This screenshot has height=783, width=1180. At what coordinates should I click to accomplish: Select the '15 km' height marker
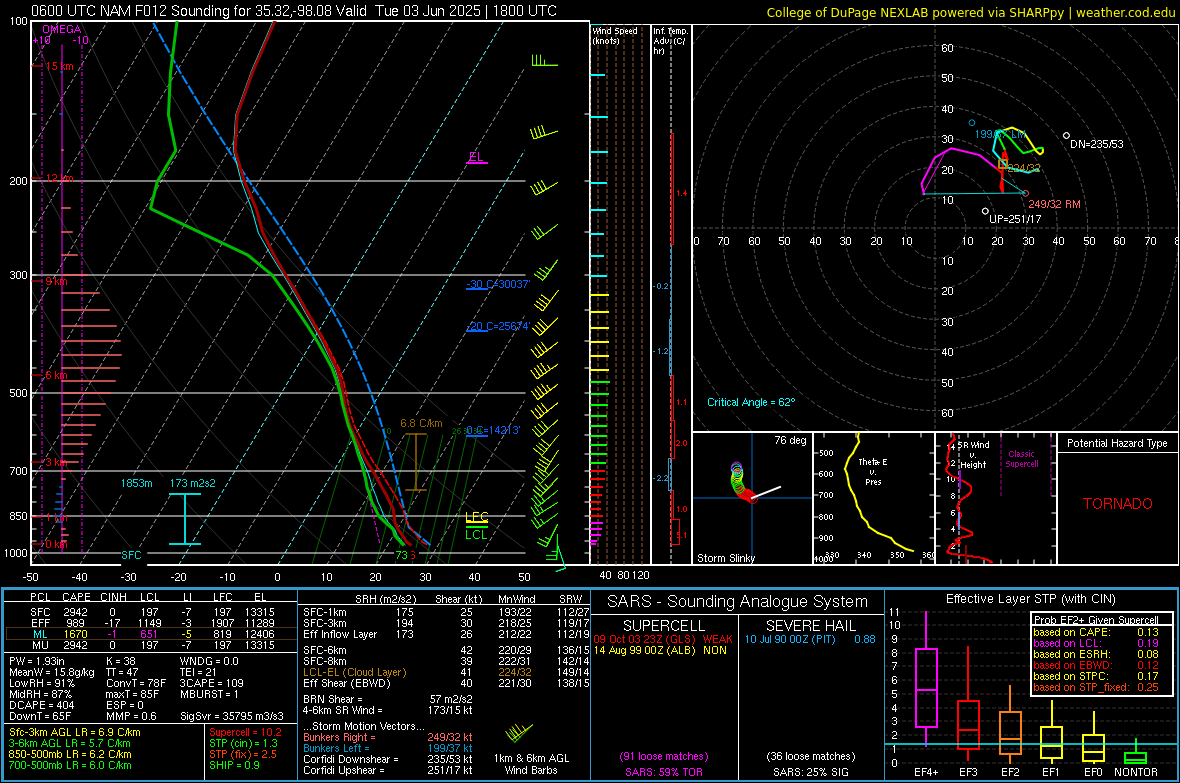pyautogui.click(x=58, y=66)
